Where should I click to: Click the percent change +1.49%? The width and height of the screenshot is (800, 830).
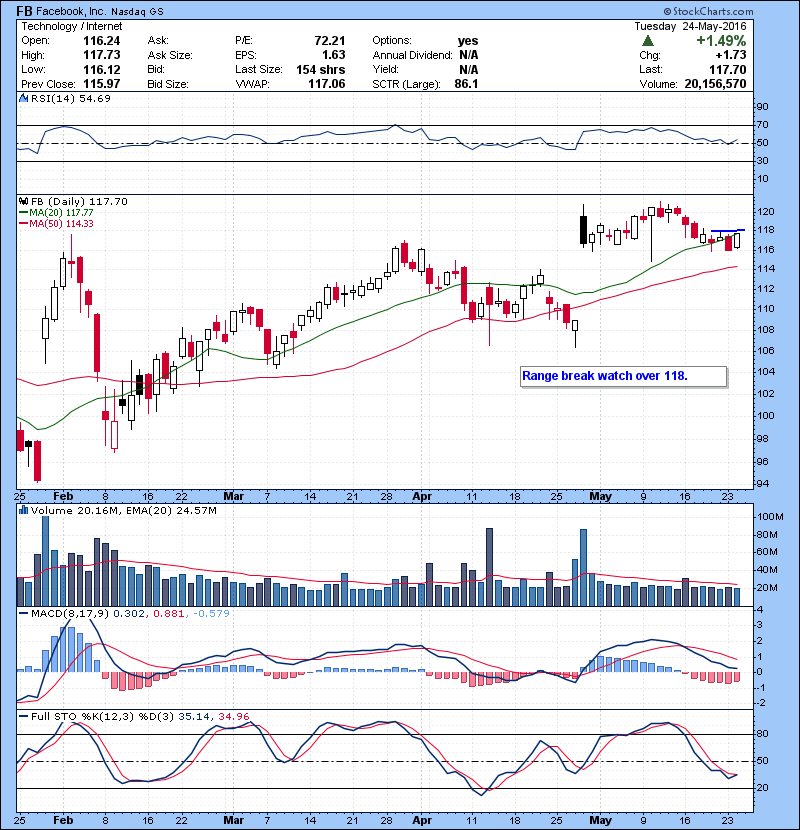tap(721, 41)
